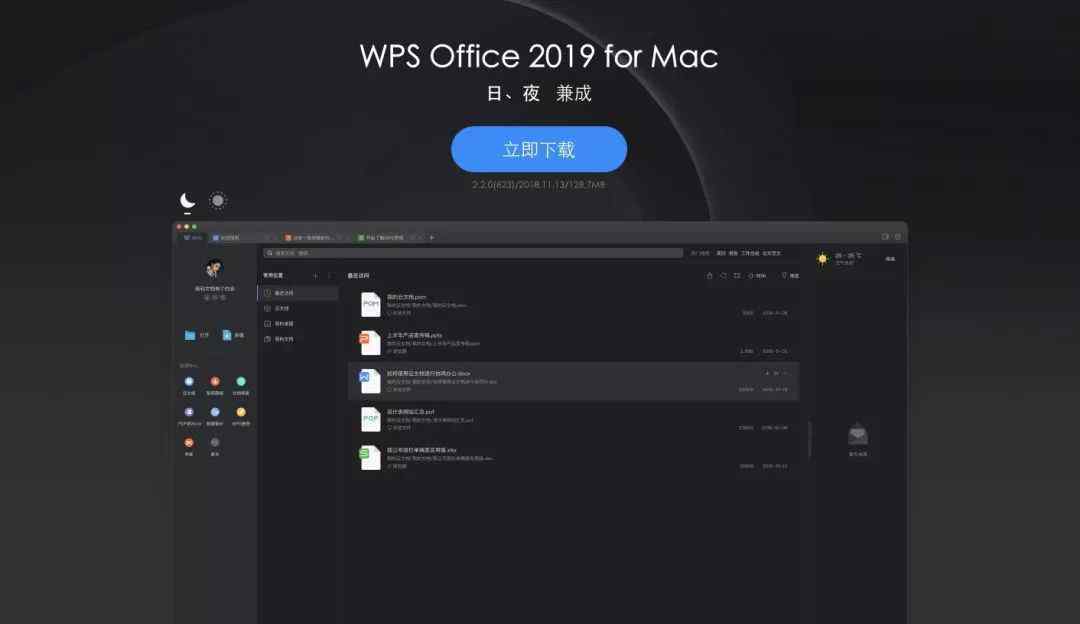Open the user avatar profile
Screen dimensions: 1080x624
point(214,269)
